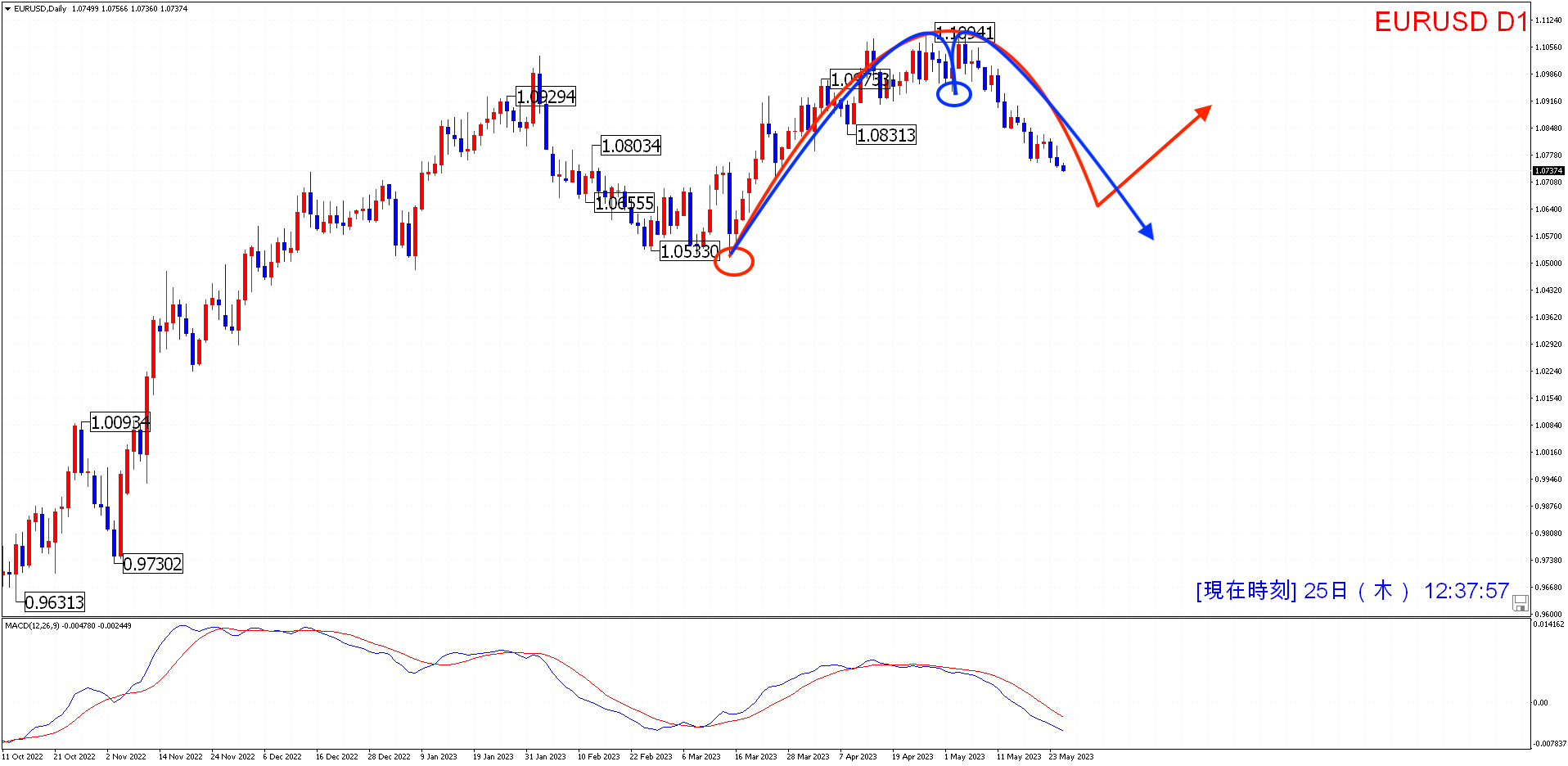This screenshot has width=1568, height=766.
Task: Click the 19 Jan 2023 date on time axis
Action: tap(493, 756)
